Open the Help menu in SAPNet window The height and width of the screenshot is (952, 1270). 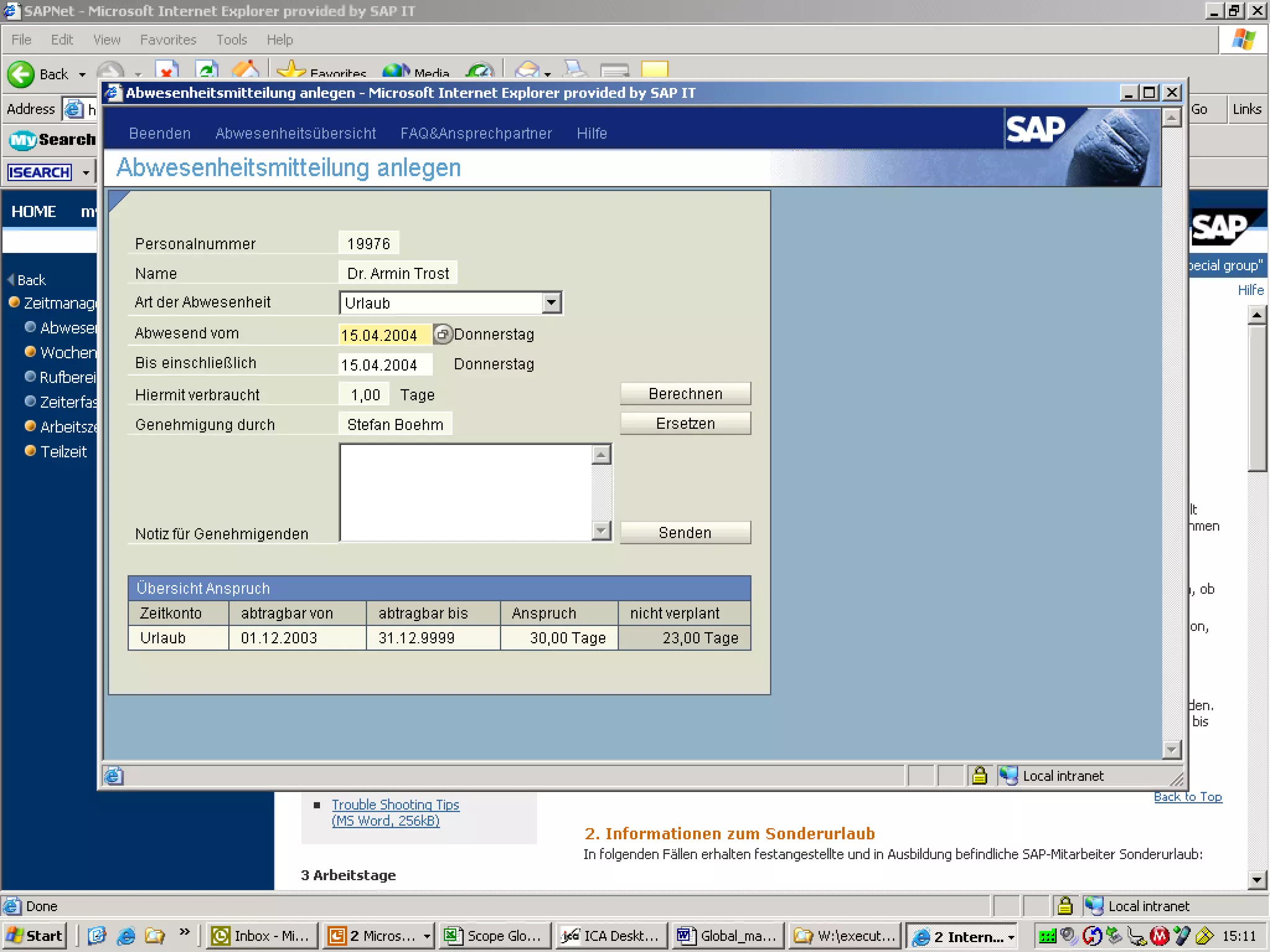pos(280,40)
